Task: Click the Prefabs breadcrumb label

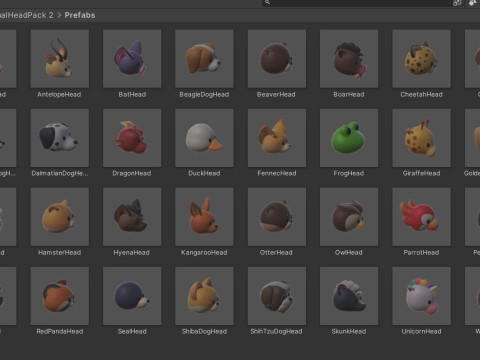Action: (80, 15)
